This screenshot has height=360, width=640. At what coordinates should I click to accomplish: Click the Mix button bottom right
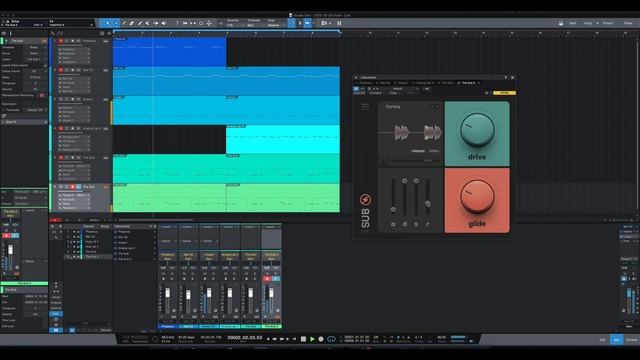(617, 340)
